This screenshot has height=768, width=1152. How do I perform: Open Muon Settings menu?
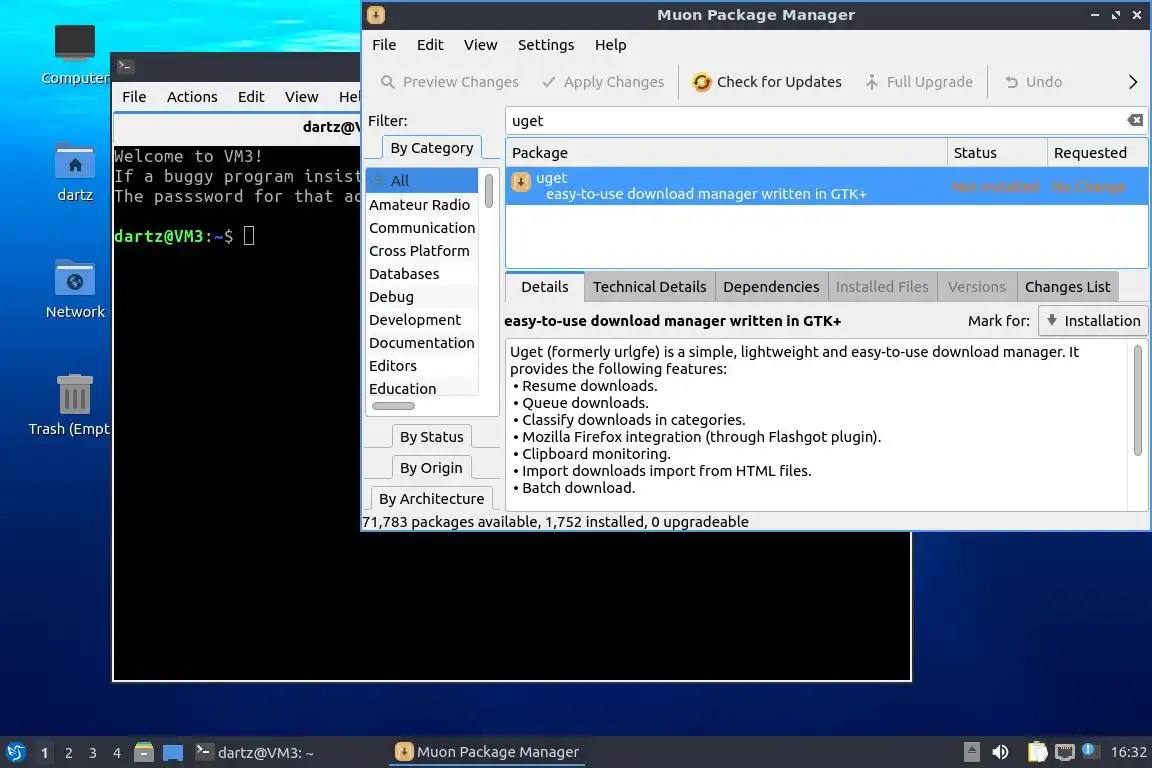tap(546, 45)
